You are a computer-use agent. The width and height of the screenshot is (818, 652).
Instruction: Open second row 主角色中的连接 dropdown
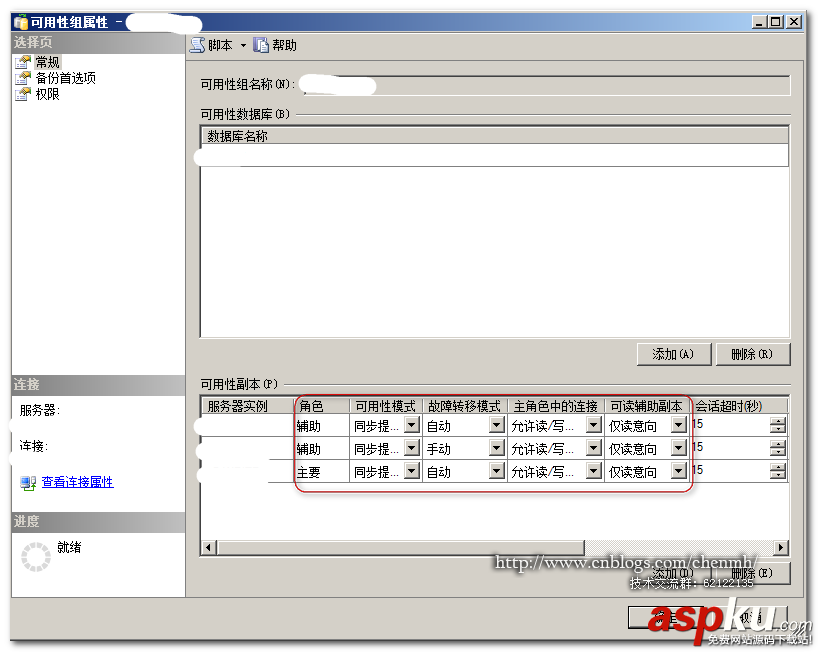pos(594,448)
